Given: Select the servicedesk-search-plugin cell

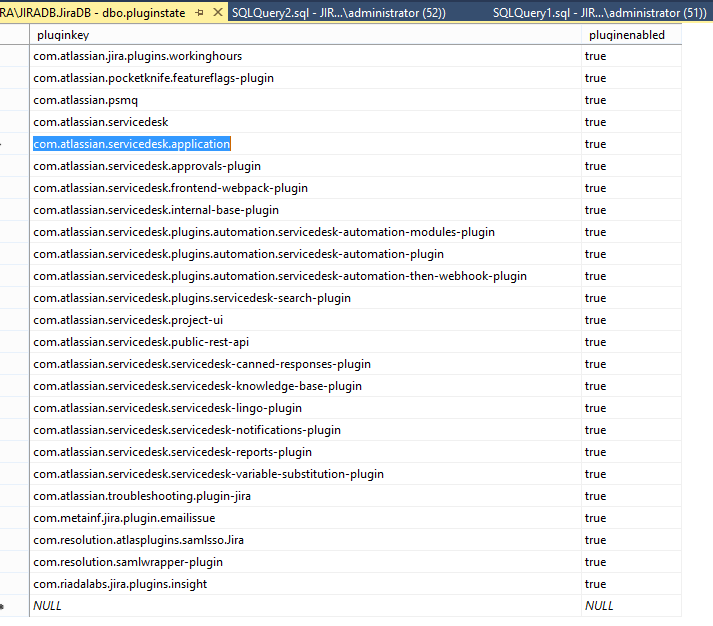Looking at the screenshot, I should 306,298.
